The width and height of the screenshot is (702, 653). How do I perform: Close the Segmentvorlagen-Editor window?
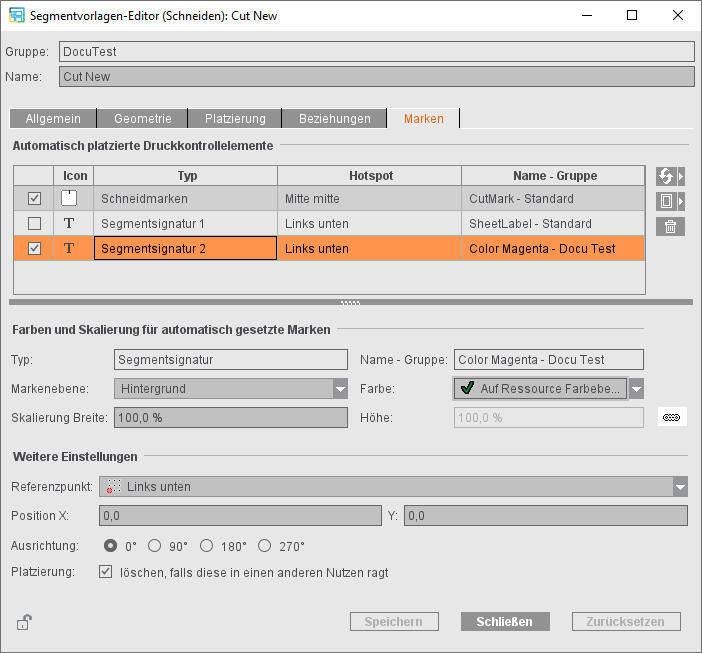(x=678, y=15)
